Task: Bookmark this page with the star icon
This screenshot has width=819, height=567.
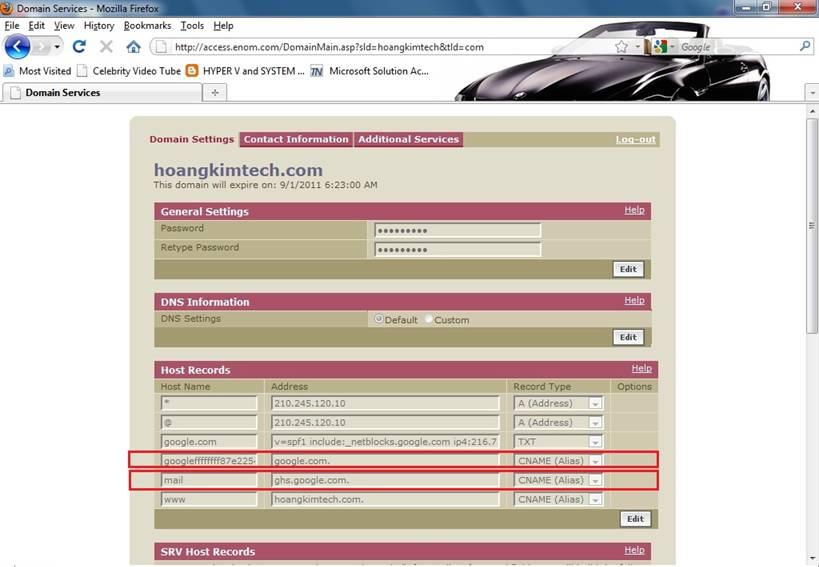Action: pos(621,47)
